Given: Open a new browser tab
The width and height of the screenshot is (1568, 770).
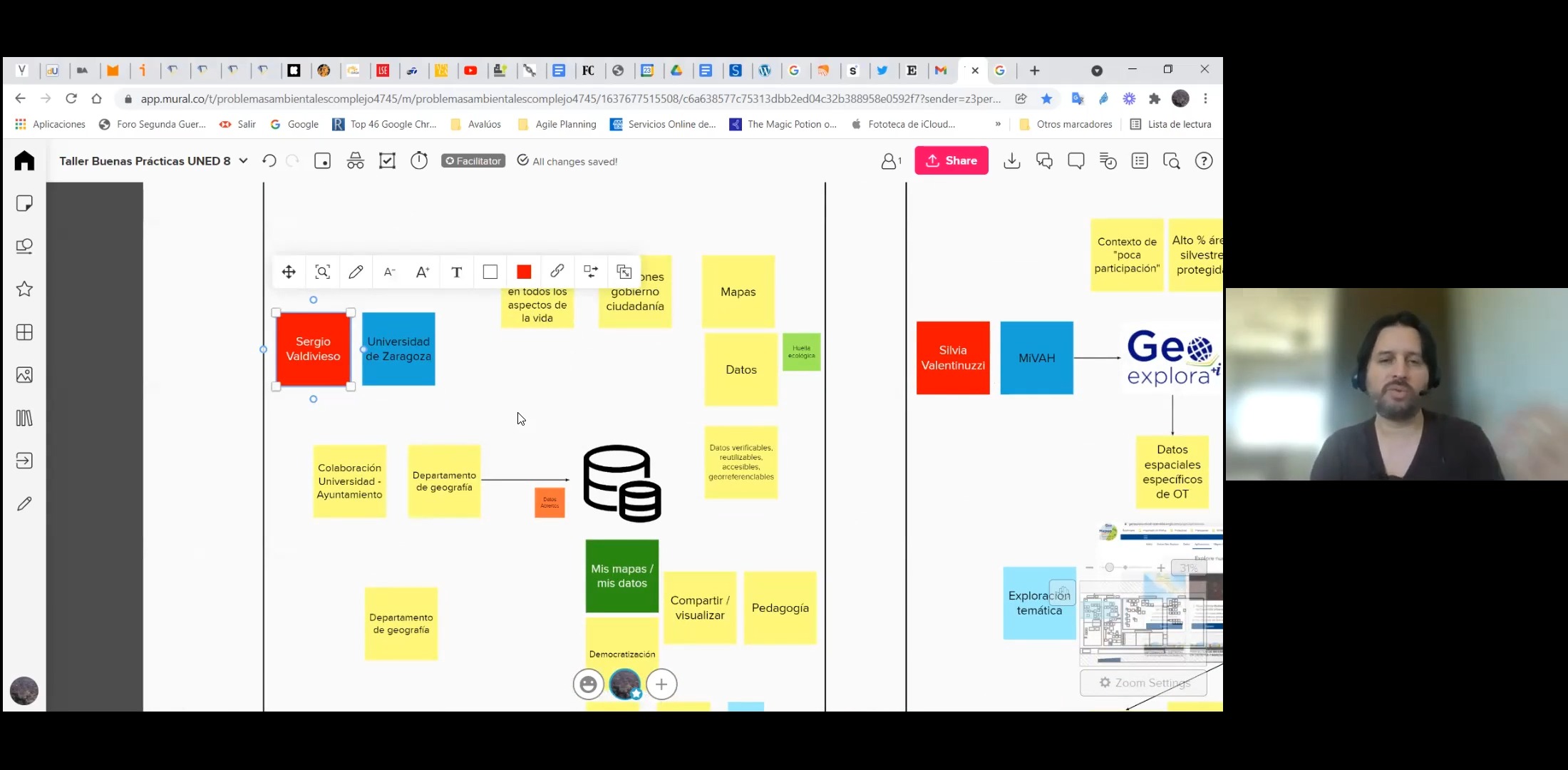Looking at the screenshot, I should pos(1034,71).
